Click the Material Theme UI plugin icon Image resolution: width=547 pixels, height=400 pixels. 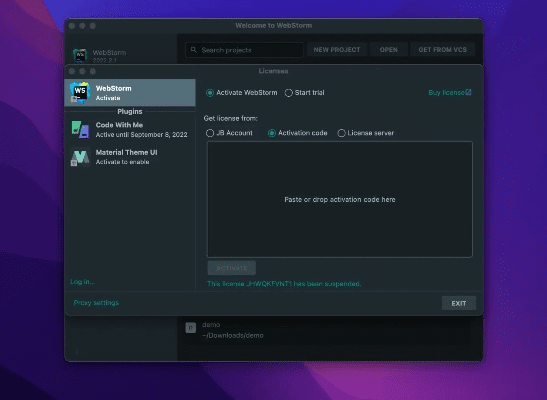80,157
